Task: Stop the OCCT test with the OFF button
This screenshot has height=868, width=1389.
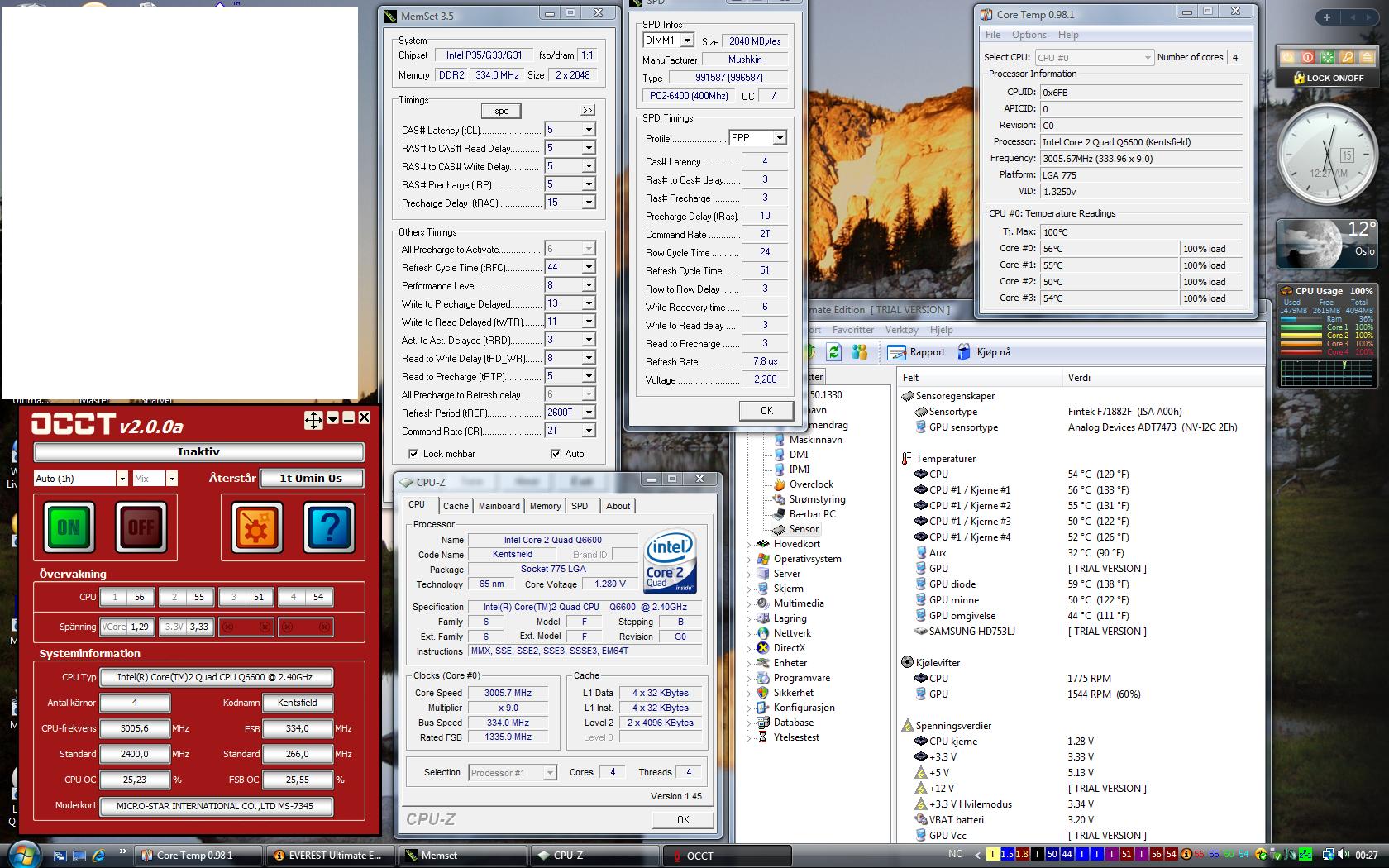Action: pos(141,527)
